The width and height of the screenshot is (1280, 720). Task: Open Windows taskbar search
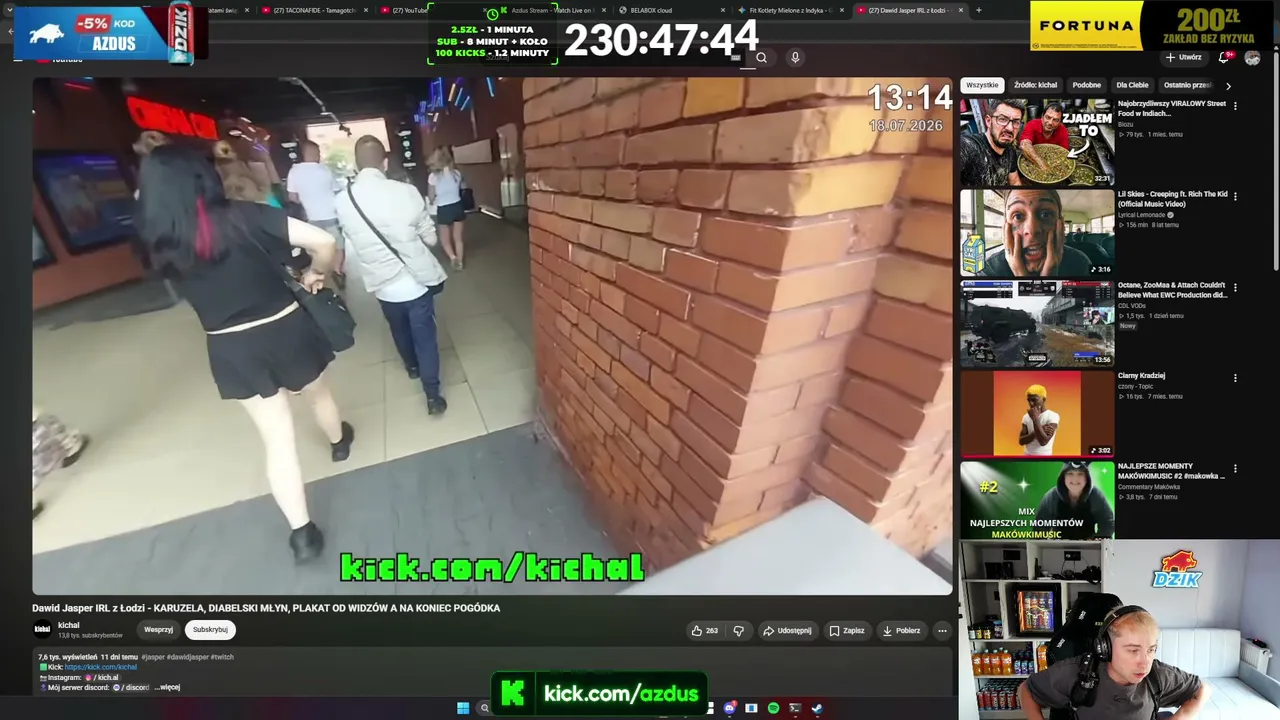point(484,708)
